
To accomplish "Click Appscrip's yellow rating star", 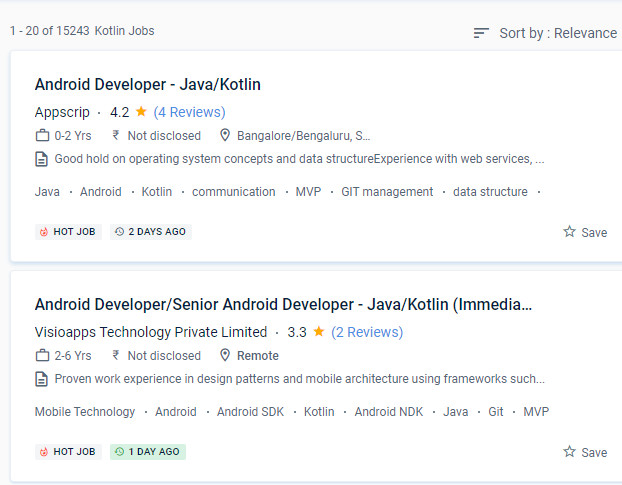I will [x=141, y=112].
